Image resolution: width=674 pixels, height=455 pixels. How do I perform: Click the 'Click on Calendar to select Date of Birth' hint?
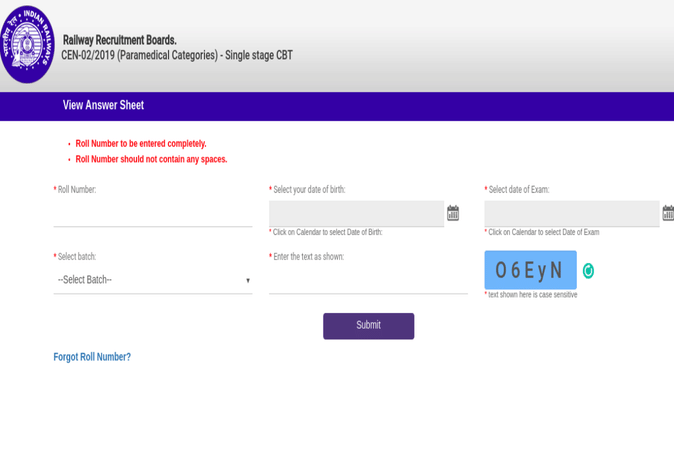coord(327,232)
